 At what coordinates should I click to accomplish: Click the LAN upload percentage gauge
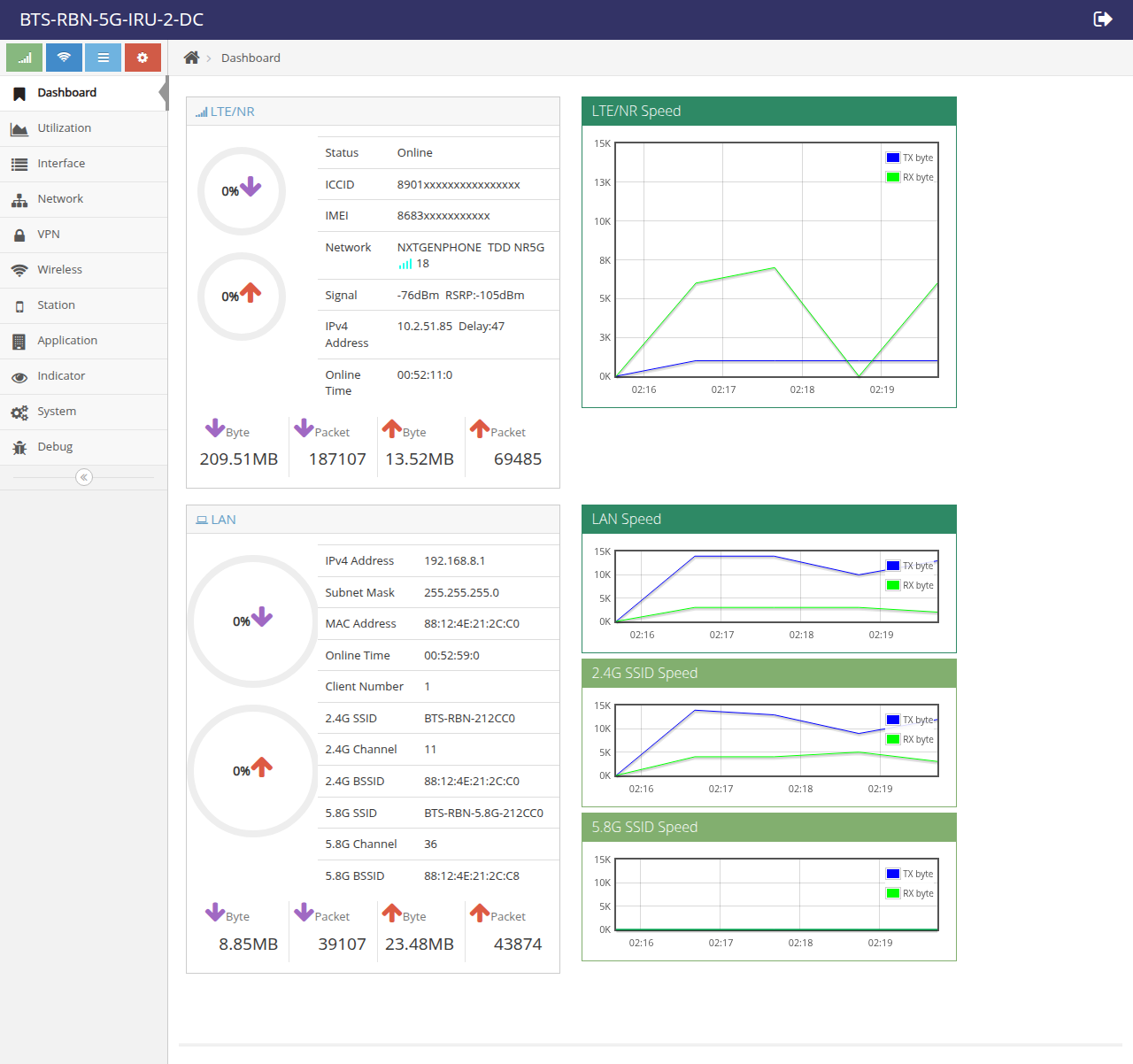tap(253, 770)
